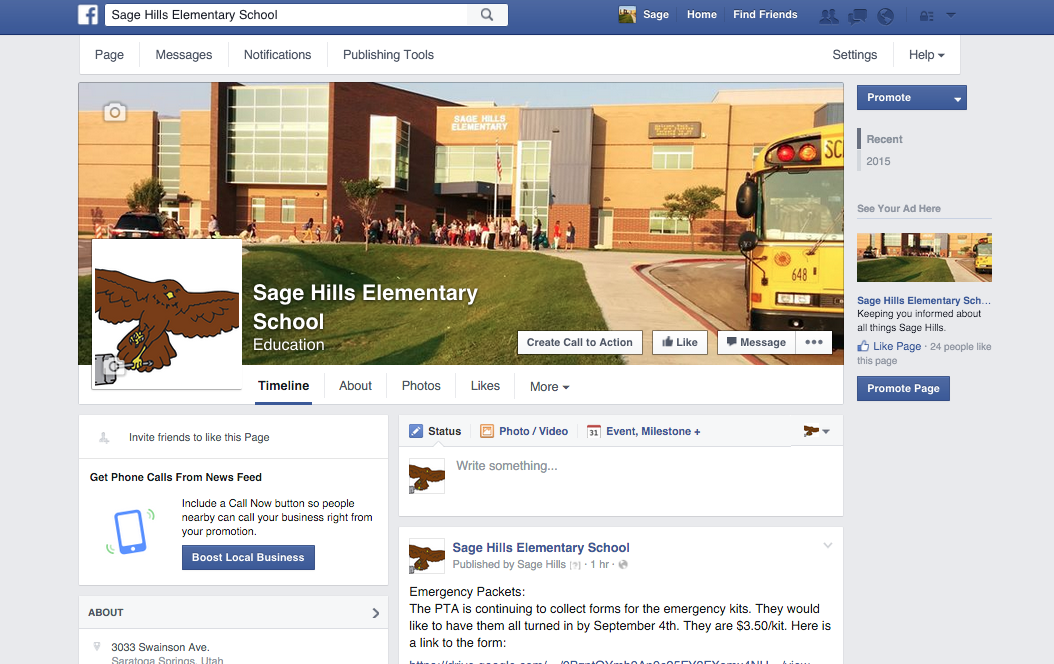Open the messages inbox icon
The width and height of the screenshot is (1054, 664).
[x=857, y=16]
